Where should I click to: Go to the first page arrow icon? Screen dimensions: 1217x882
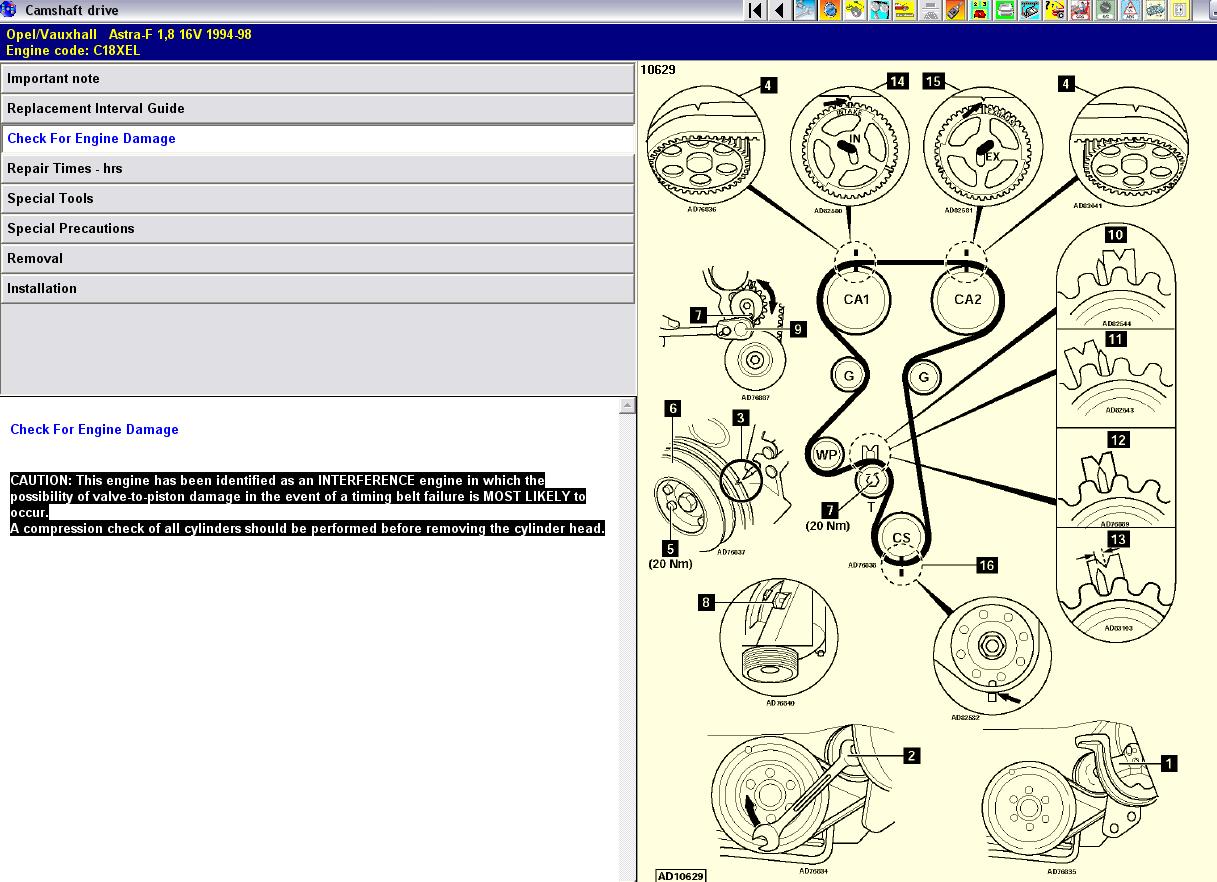coord(756,10)
